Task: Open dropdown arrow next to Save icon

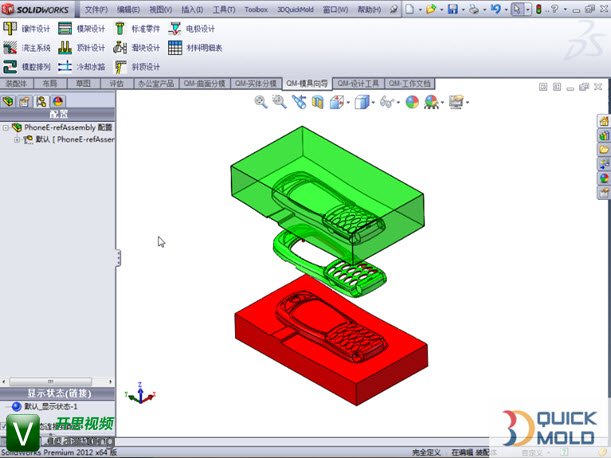Action: 463,9
